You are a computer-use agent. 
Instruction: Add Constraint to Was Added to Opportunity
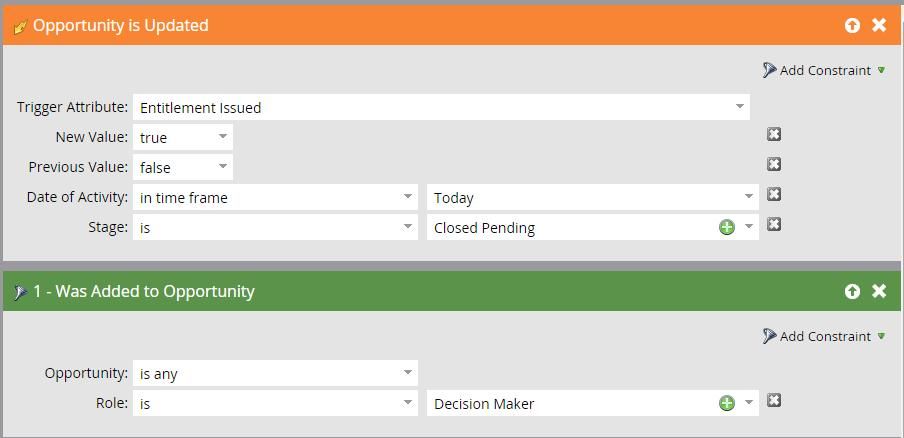tap(824, 337)
